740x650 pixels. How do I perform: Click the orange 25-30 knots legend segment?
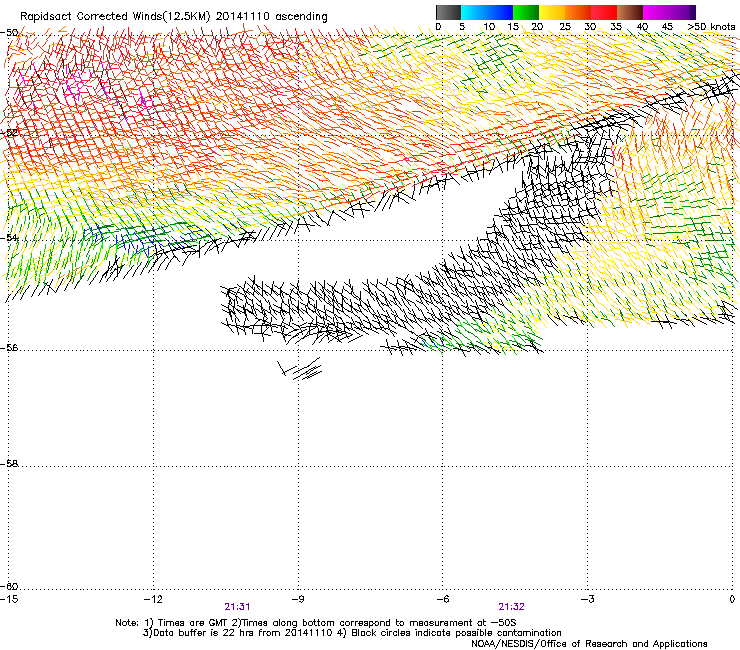click(578, 12)
